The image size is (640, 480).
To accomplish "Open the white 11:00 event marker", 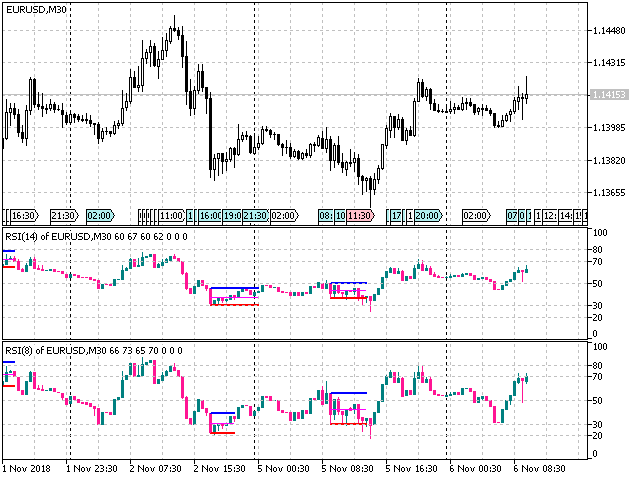I will [172, 216].
